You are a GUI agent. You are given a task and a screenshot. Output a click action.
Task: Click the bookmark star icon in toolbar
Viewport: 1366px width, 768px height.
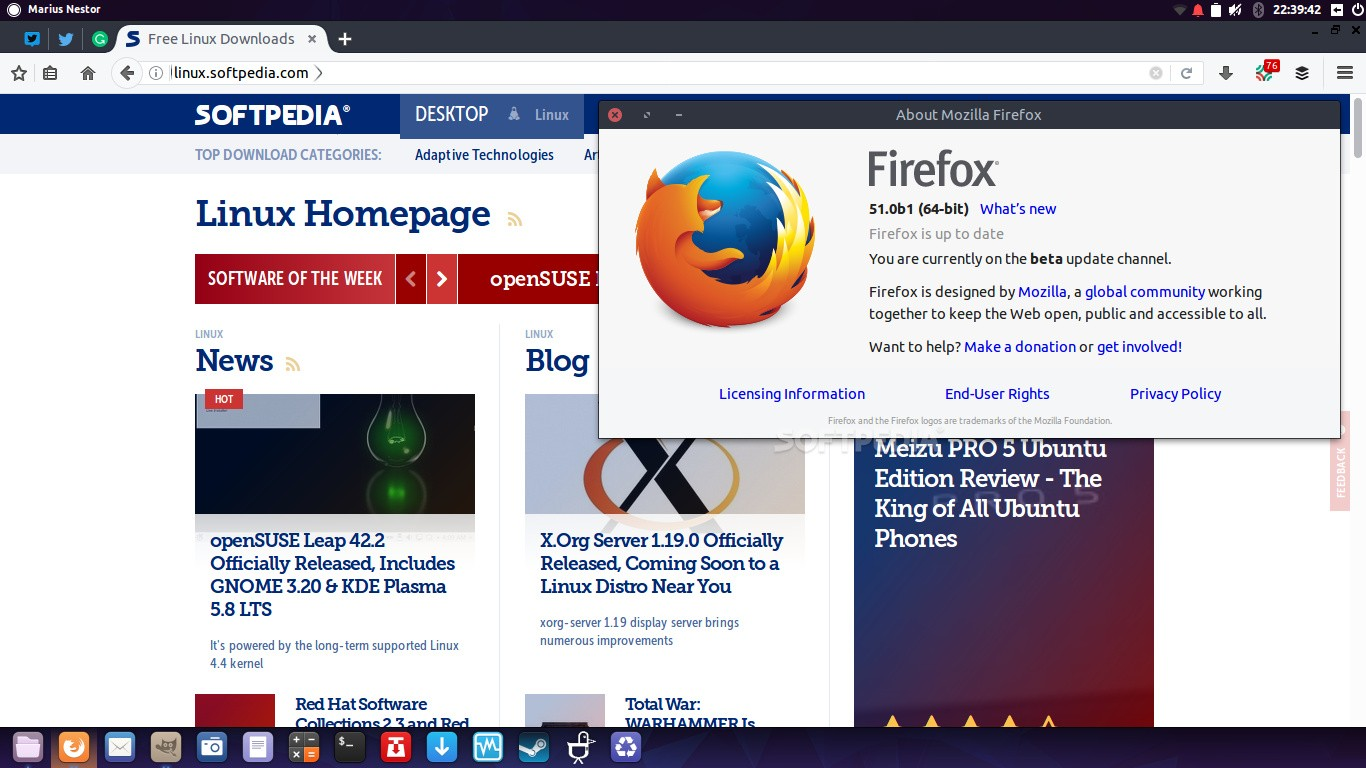coord(18,73)
